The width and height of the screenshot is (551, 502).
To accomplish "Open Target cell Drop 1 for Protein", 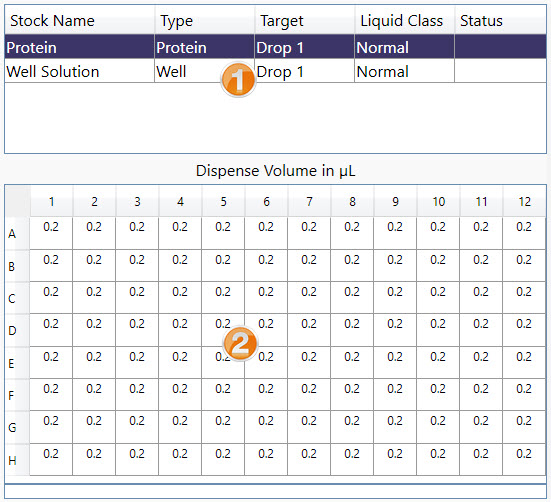I will [x=305, y=47].
